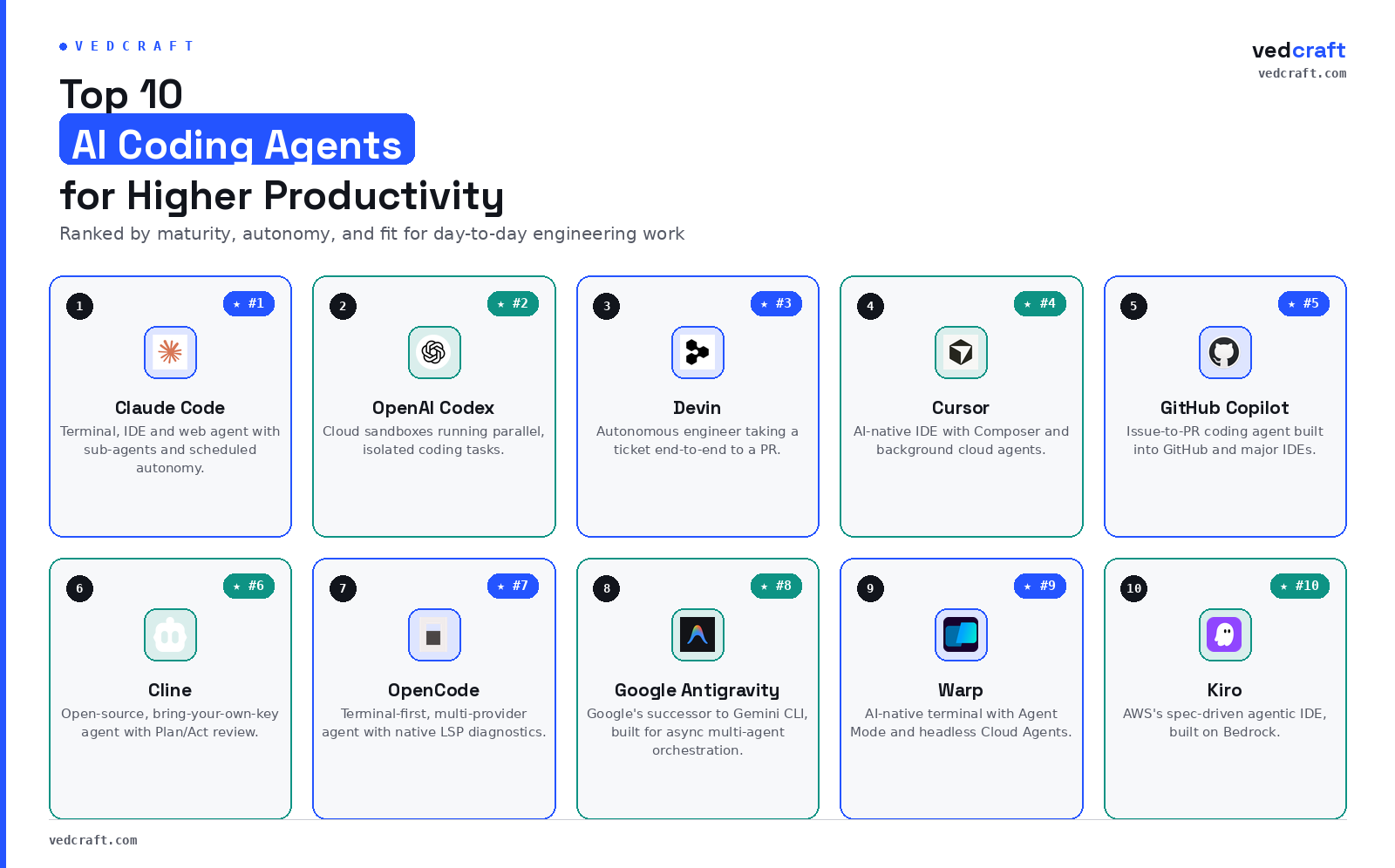Click 'Google's successor to Gemini CLI' description

pos(697,732)
